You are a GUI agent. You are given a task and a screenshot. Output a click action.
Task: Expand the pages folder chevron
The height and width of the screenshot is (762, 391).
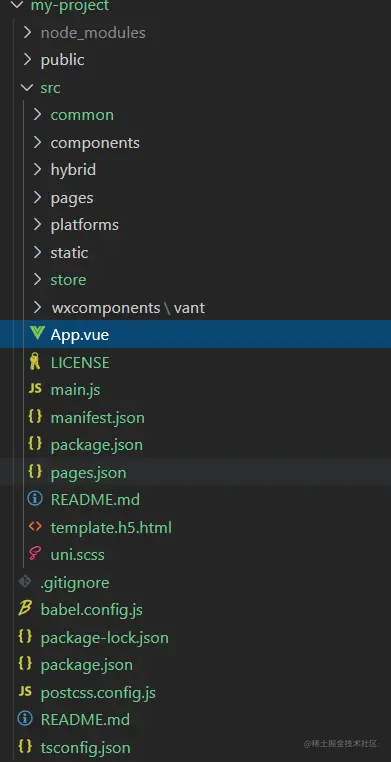pos(37,197)
